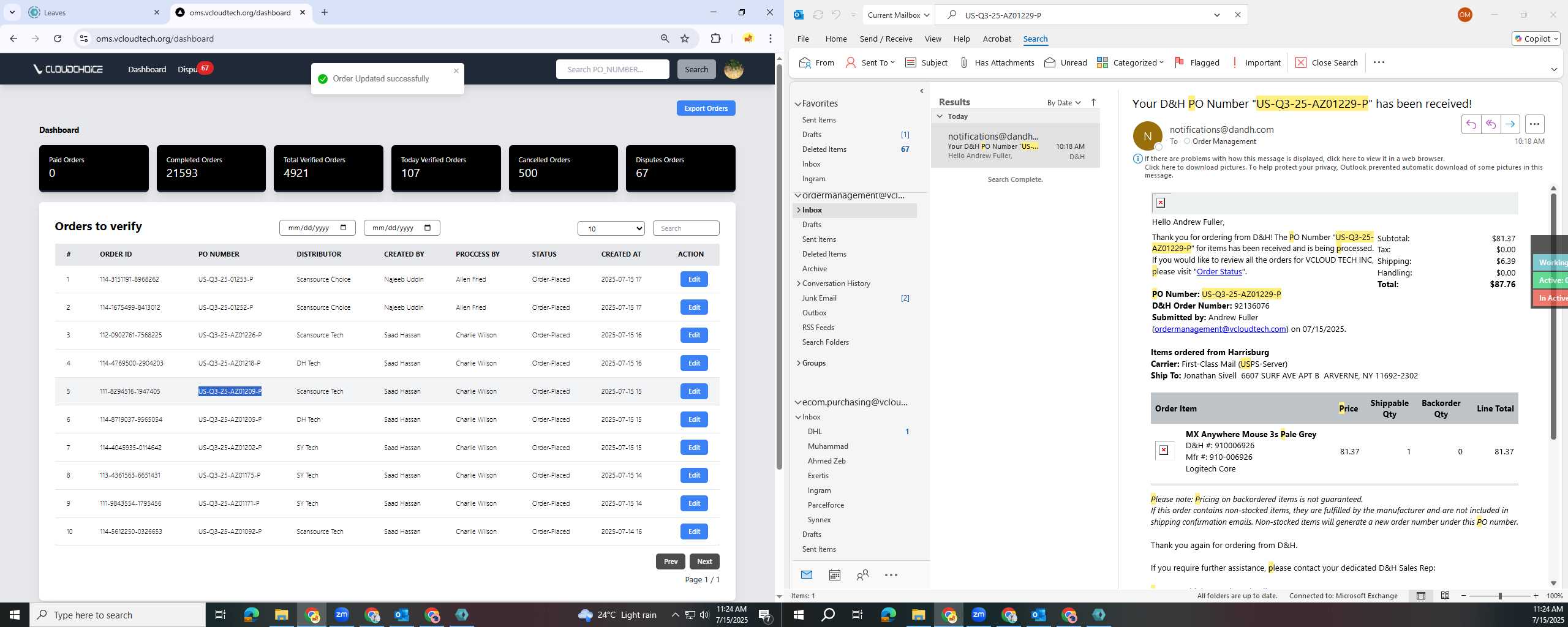This screenshot has width=1568, height=627.
Task: Edit order US-Q3-25-01253-P
Action: tap(693, 279)
